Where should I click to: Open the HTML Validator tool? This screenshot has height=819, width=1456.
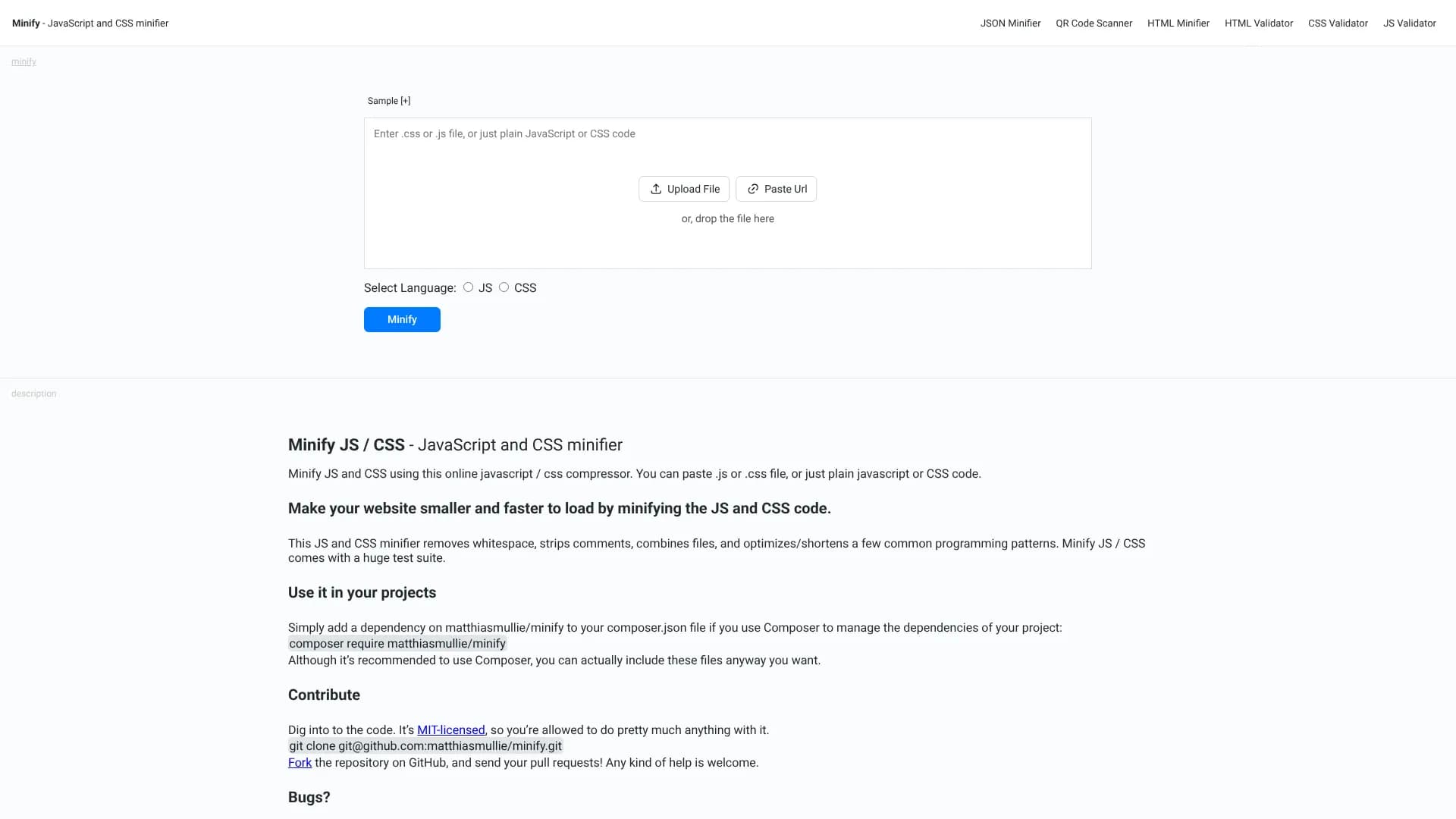coord(1259,23)
